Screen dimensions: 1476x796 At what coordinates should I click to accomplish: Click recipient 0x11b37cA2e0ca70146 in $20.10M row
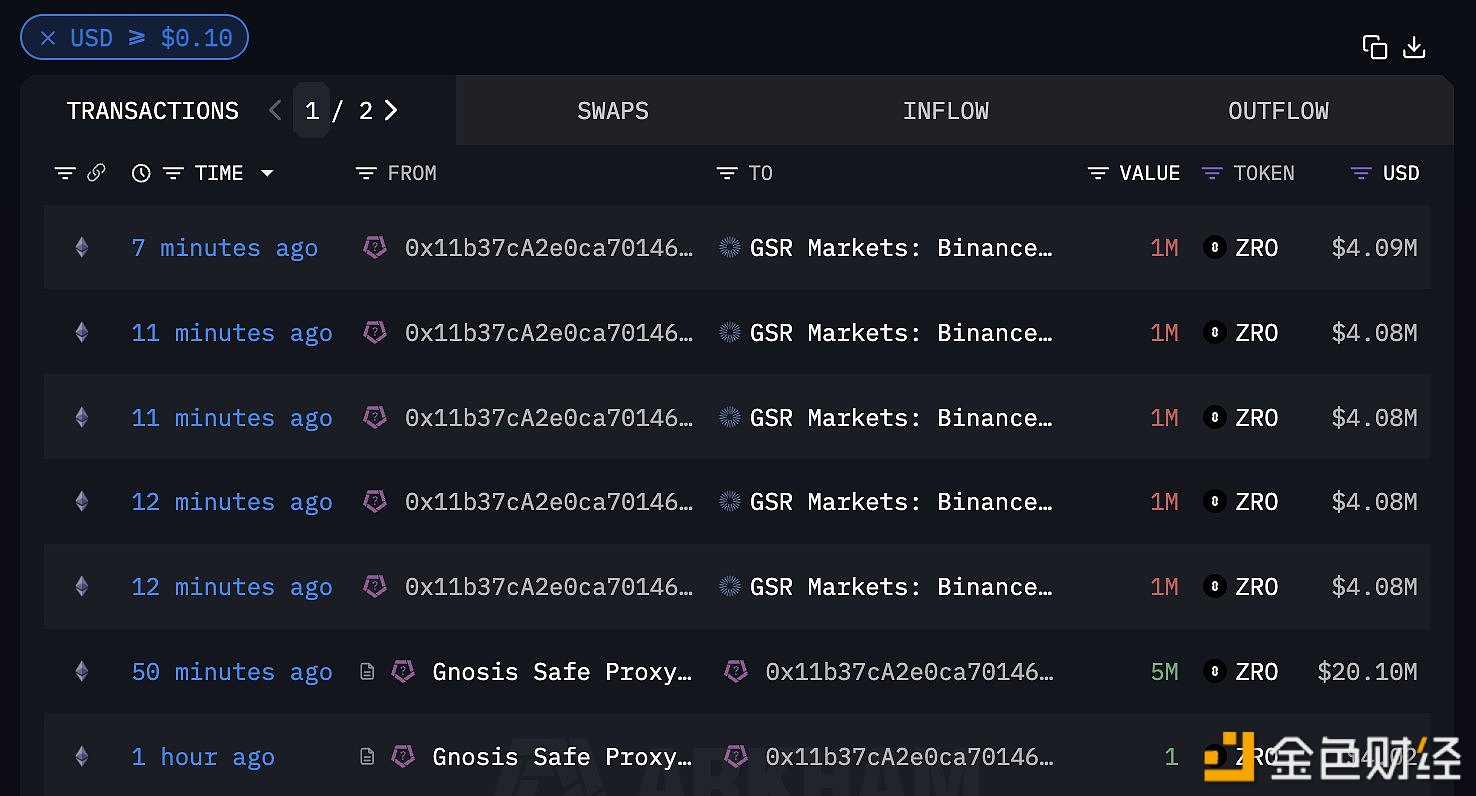(x=910, y=672)
